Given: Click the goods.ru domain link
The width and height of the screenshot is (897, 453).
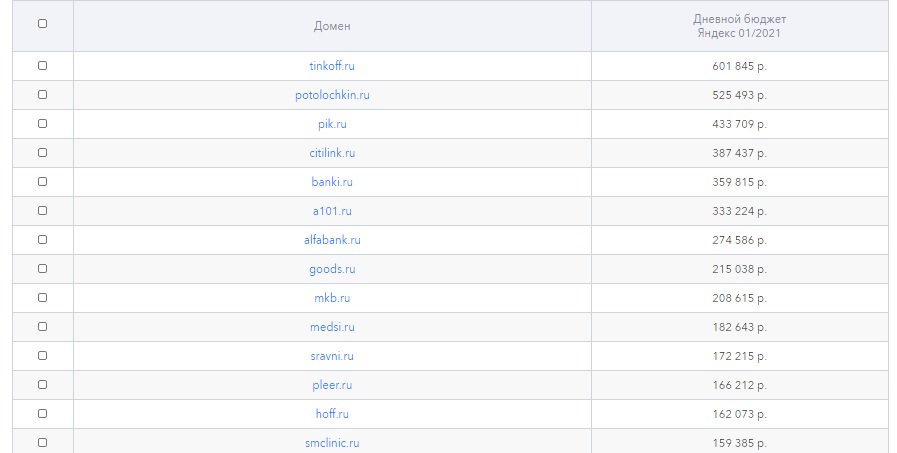Looking at the screenshot, I should (332, 269).
